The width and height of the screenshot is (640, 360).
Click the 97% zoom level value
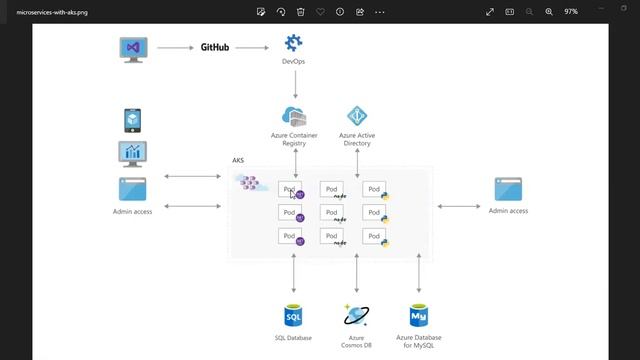point(571,12)
